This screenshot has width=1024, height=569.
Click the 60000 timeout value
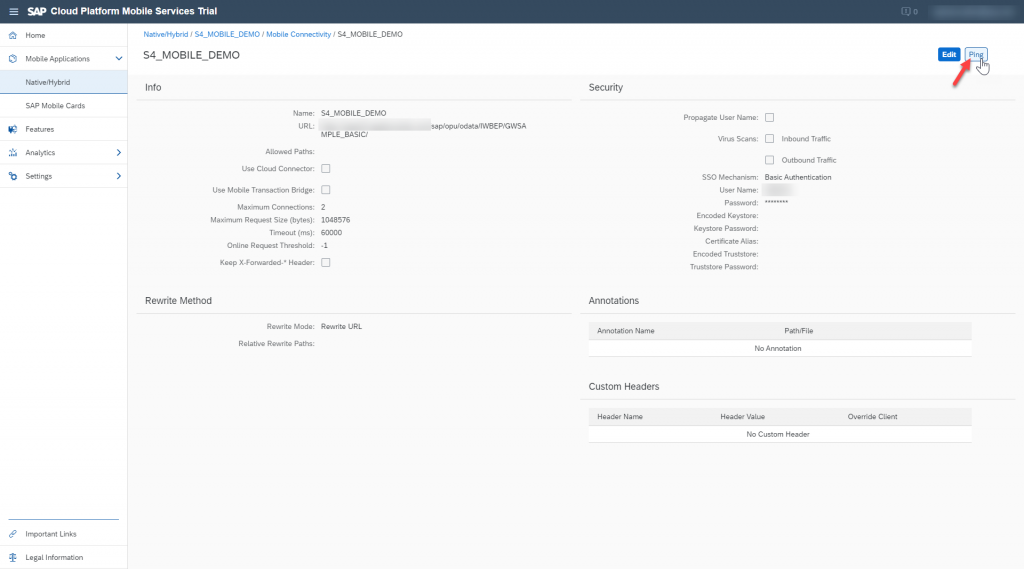pos(332,233)
